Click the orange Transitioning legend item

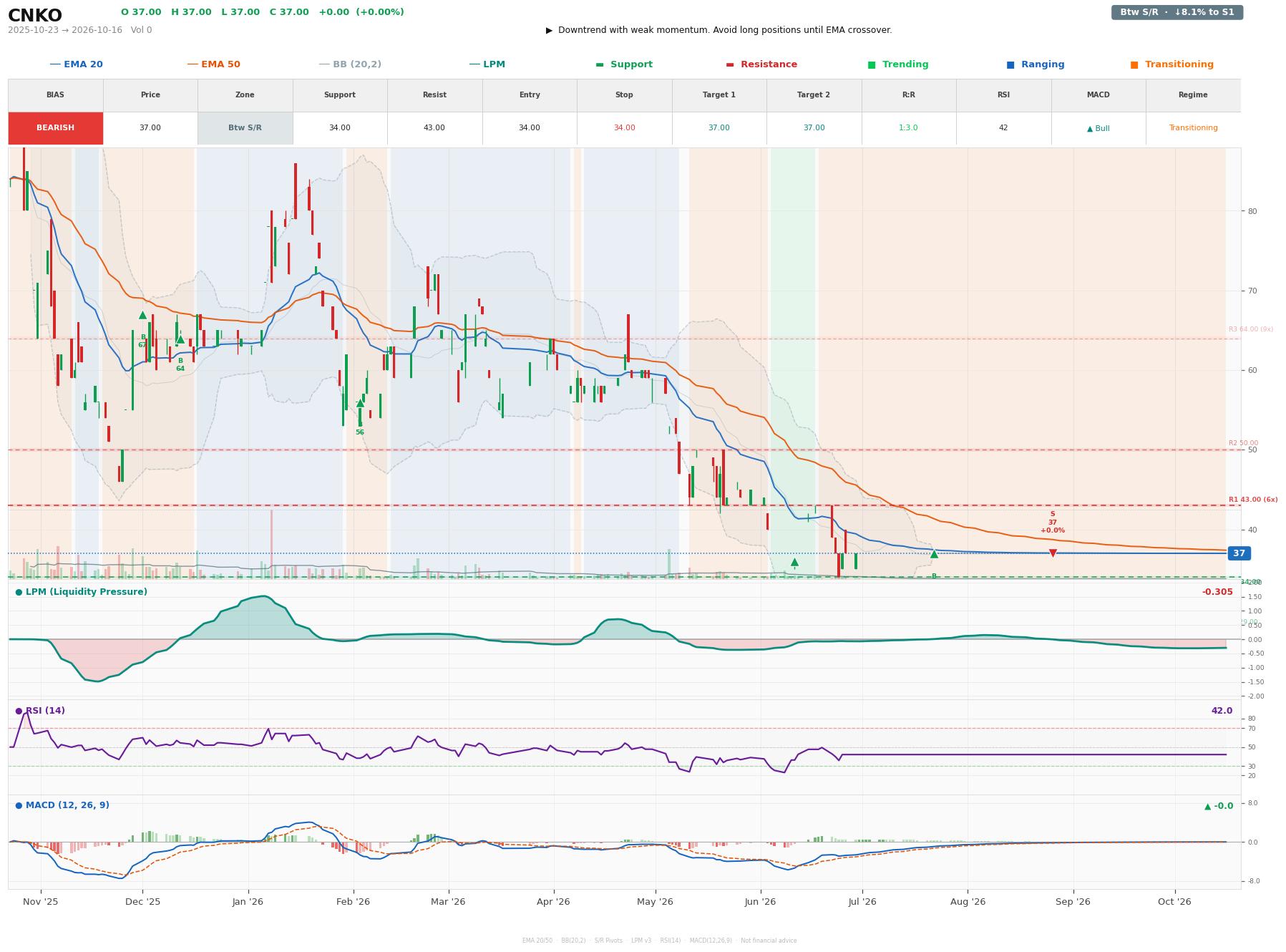point(1171,64)
